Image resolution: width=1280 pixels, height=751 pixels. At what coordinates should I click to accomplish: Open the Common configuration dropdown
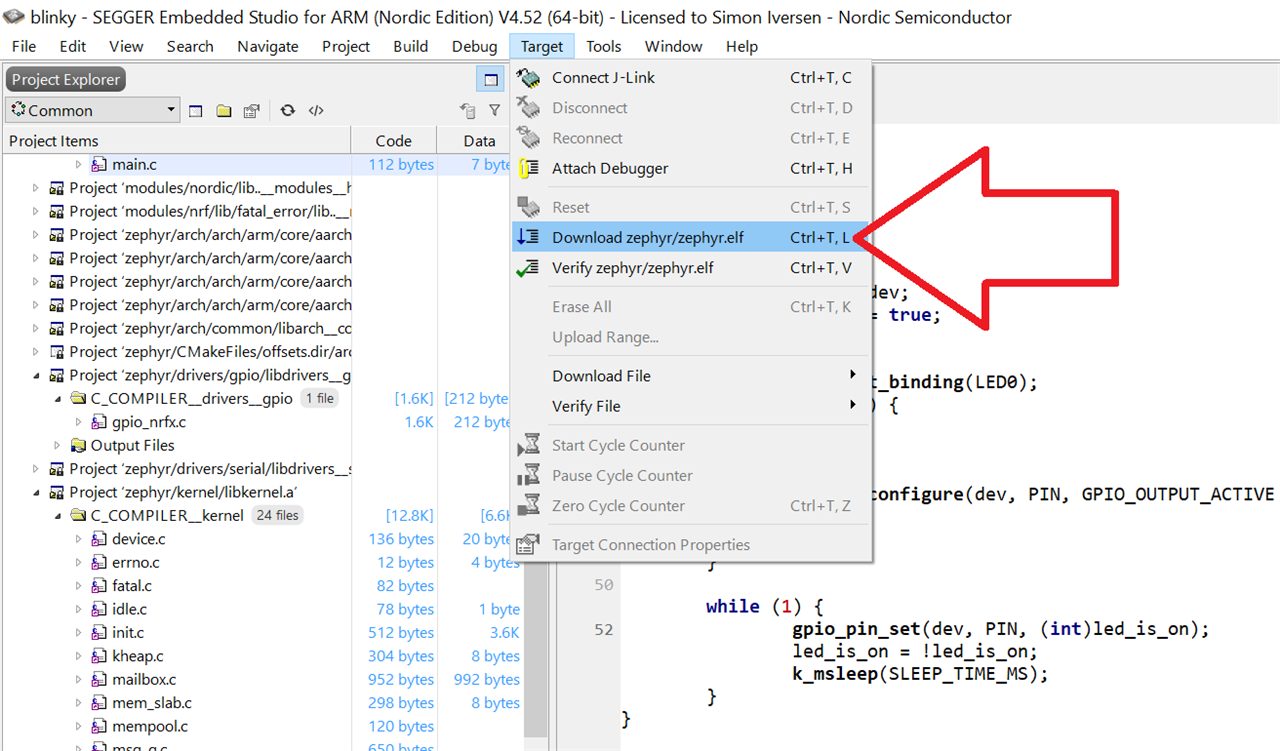point(92,111)
